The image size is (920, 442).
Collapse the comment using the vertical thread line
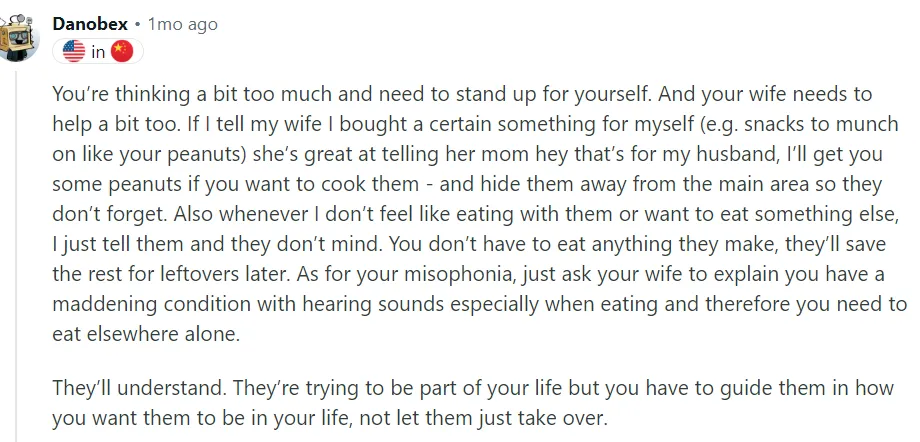[16, 257]
